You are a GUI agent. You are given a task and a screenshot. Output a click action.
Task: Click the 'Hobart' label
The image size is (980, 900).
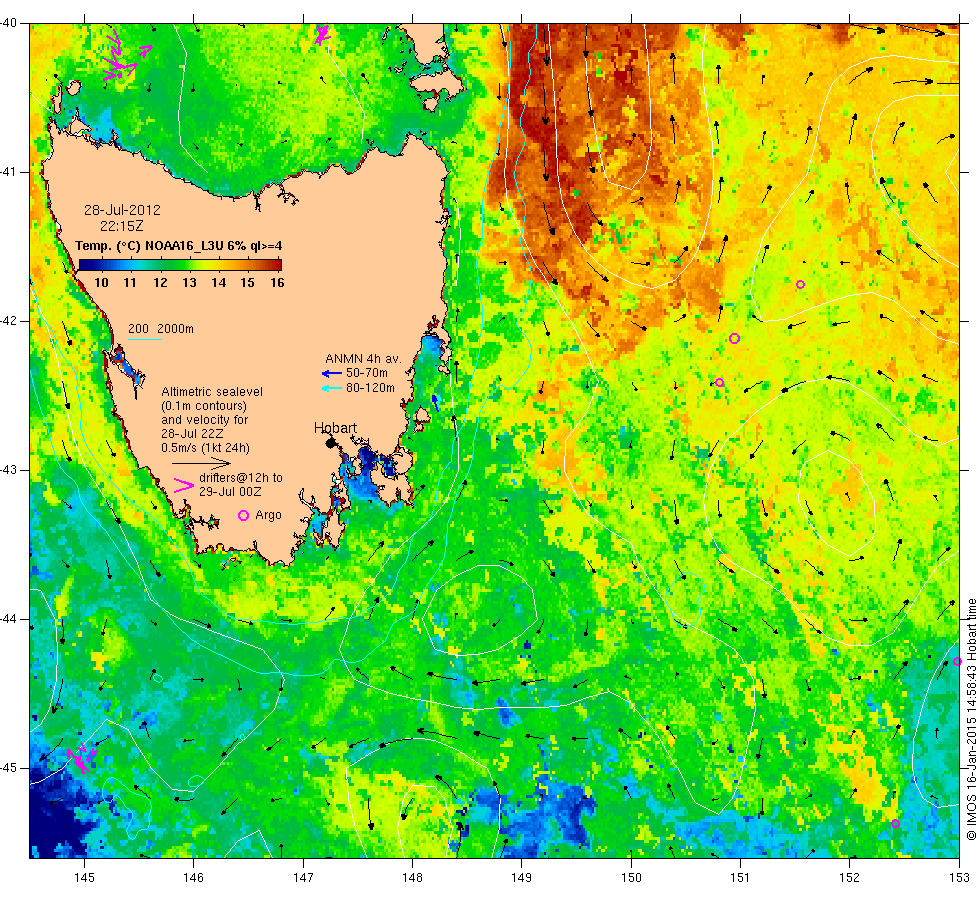tap(335, 428)
